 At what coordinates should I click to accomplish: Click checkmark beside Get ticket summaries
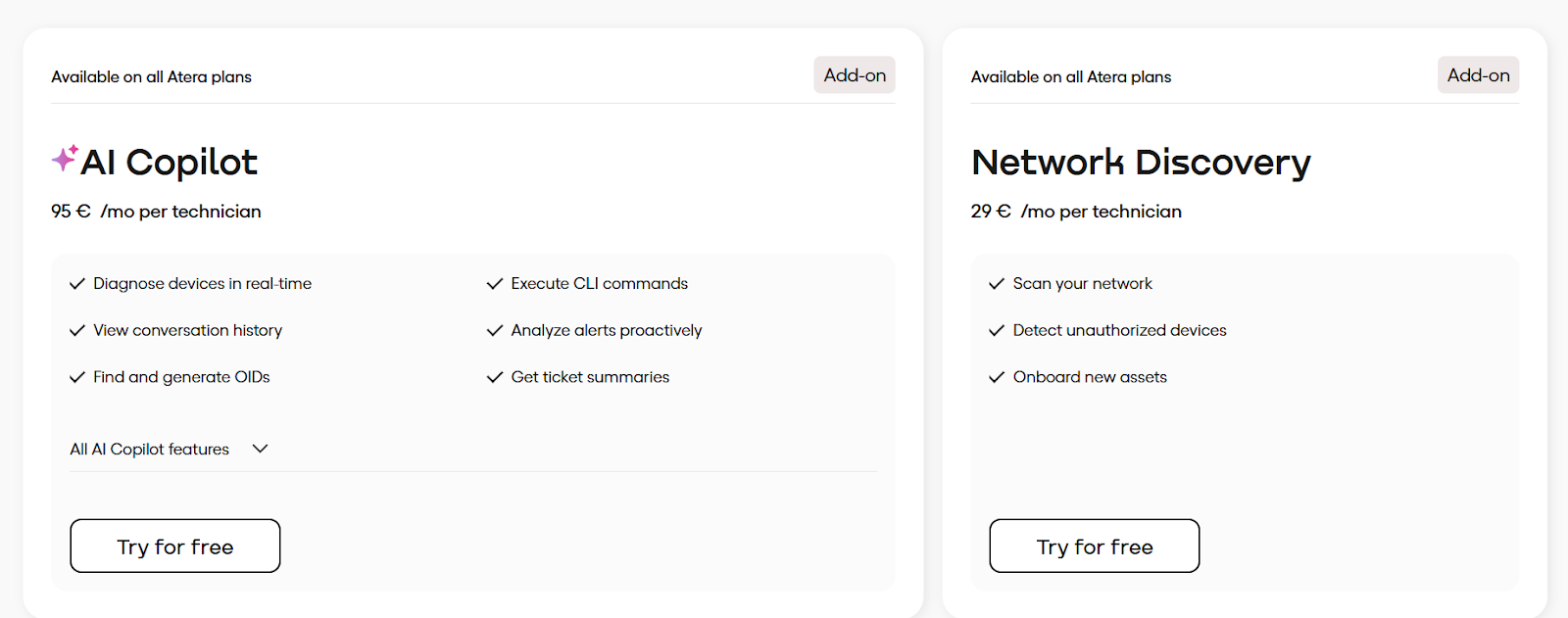click(x=495, y=377)
